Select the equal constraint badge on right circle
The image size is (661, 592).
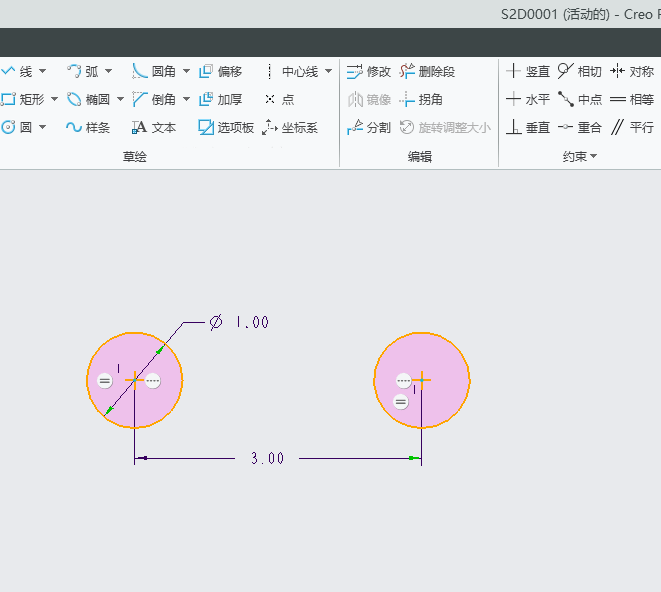[401, 402]
